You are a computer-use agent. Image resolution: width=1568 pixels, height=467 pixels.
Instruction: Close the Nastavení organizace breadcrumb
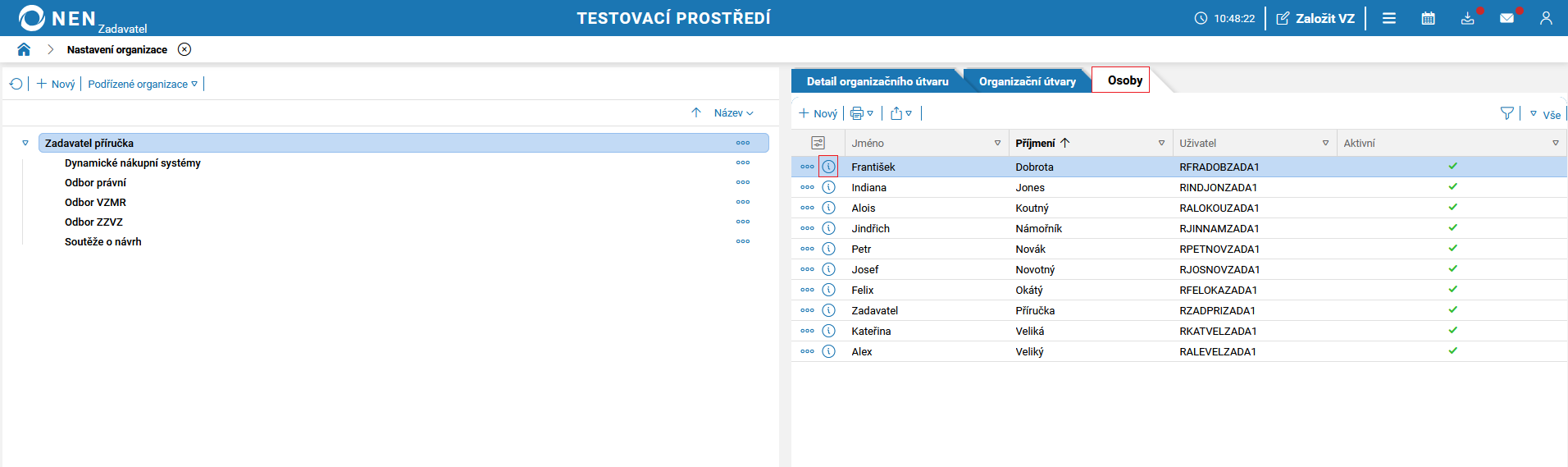(185, 49)
